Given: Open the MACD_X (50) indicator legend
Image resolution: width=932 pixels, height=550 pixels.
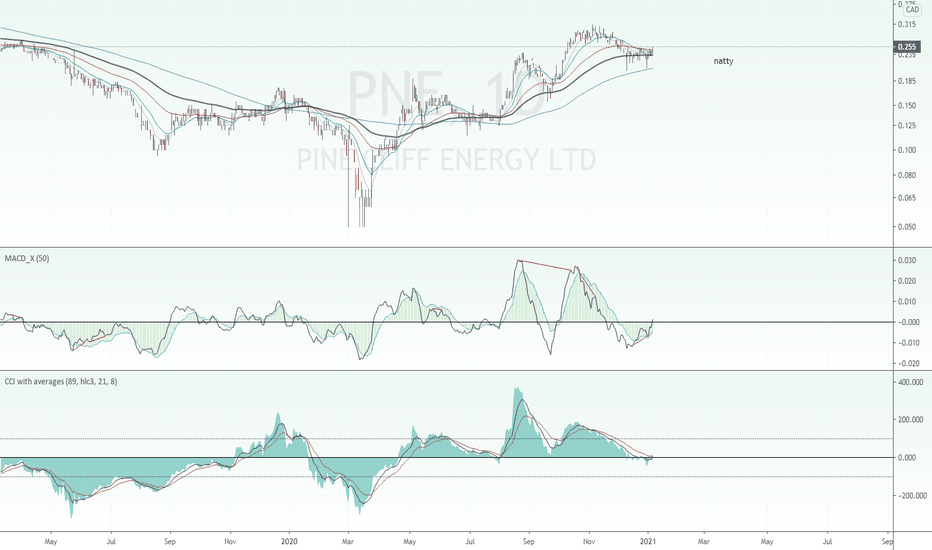Looking at the screenshot, I should (27, 258).
